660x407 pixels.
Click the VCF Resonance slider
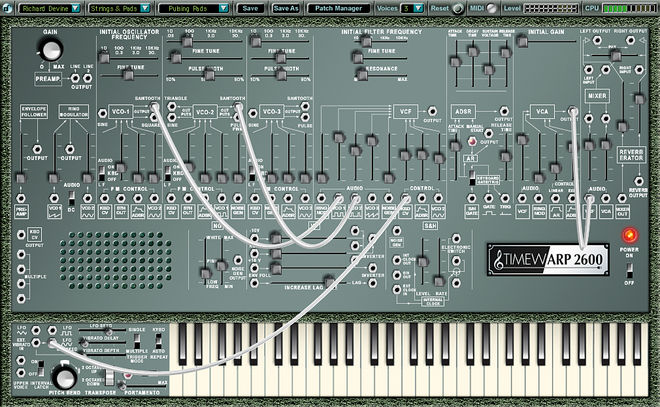381,75
